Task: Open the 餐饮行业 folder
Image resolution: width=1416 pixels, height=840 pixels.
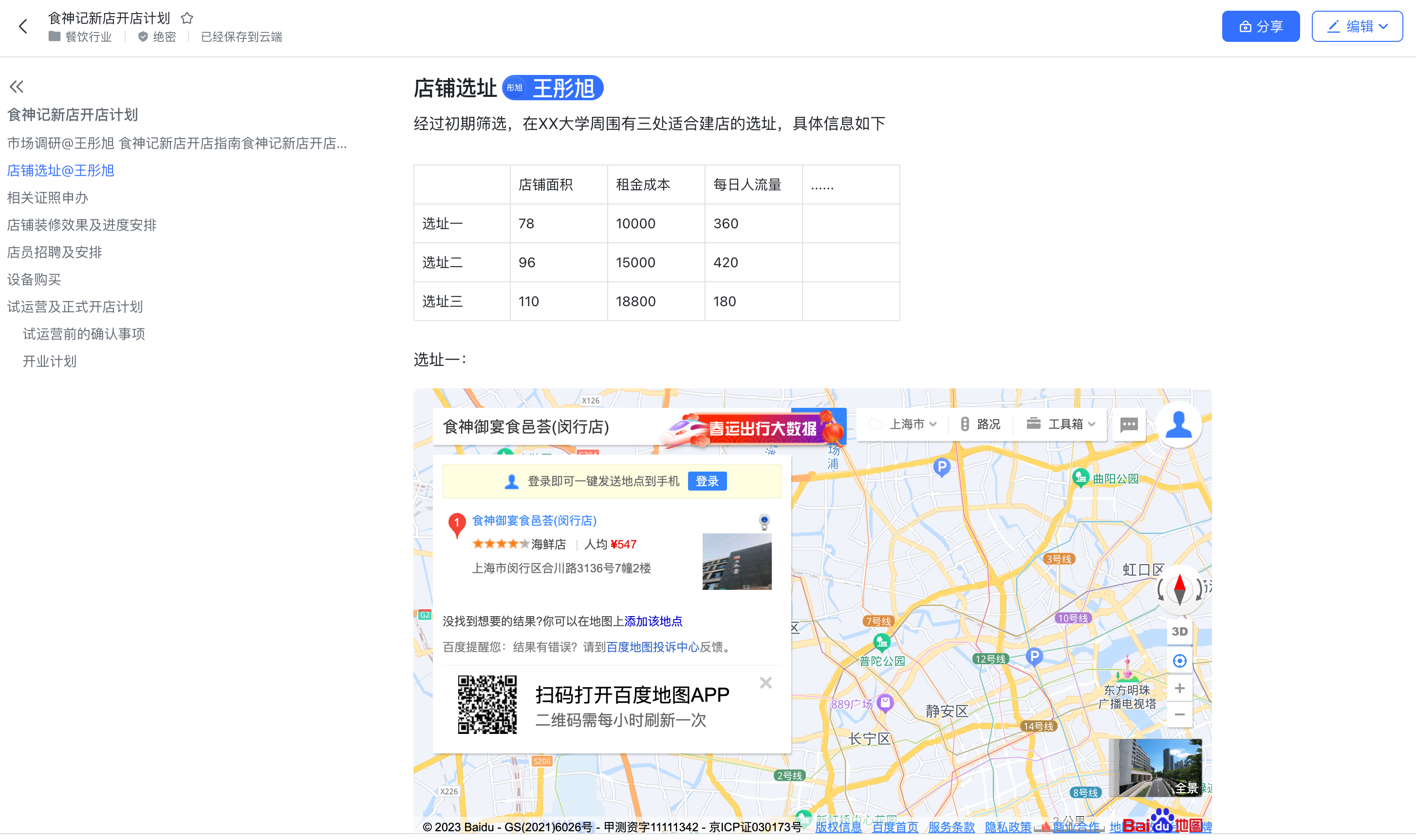Action: [80, 37]
